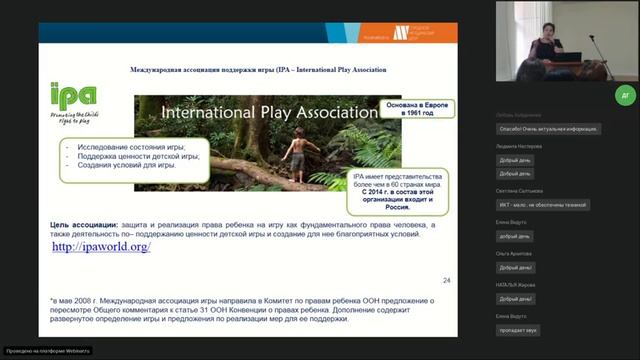Click chat sender name Светлана Салтыкова

point(519,191)
